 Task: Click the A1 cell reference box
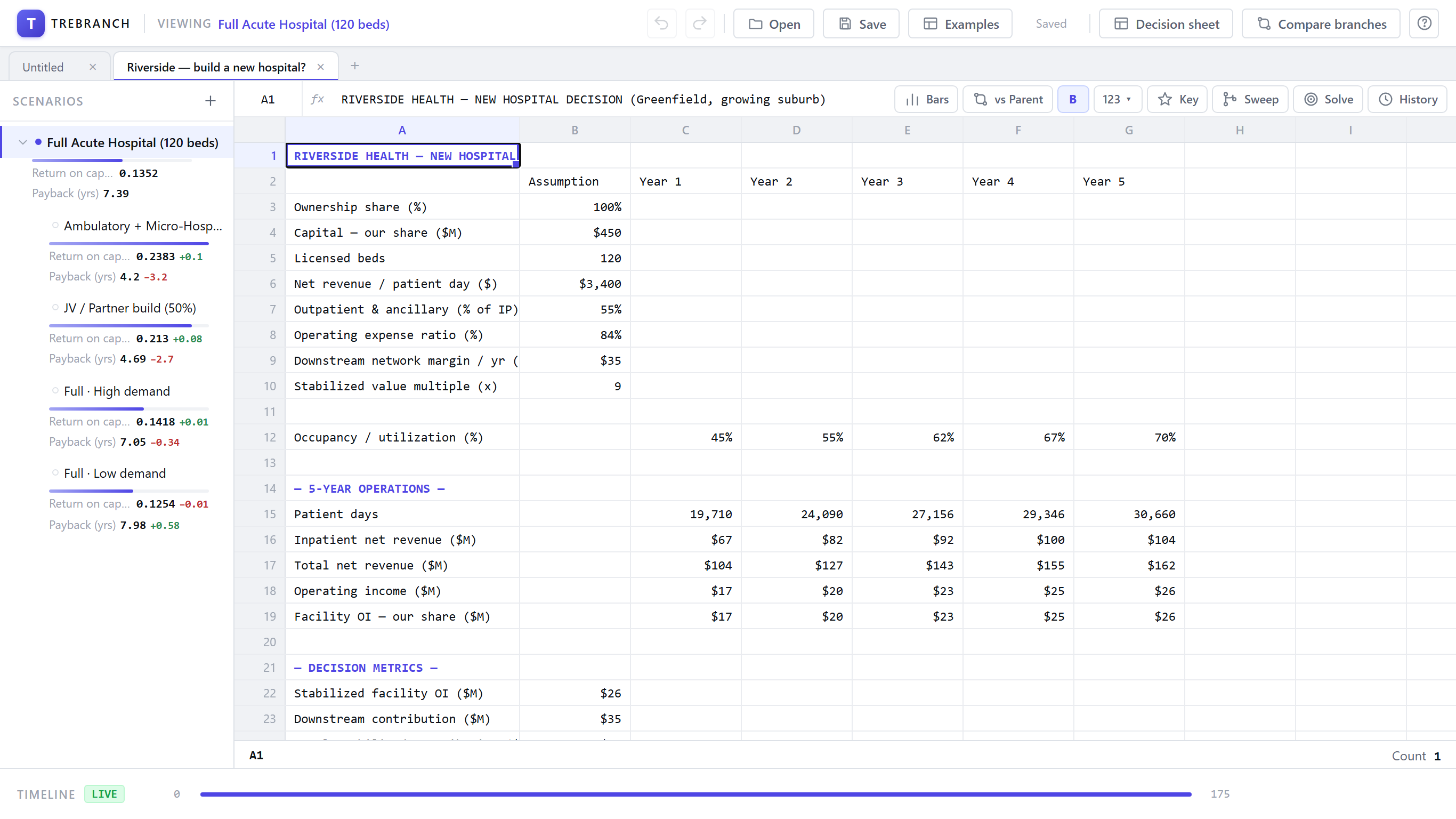[x=268, y=99]
